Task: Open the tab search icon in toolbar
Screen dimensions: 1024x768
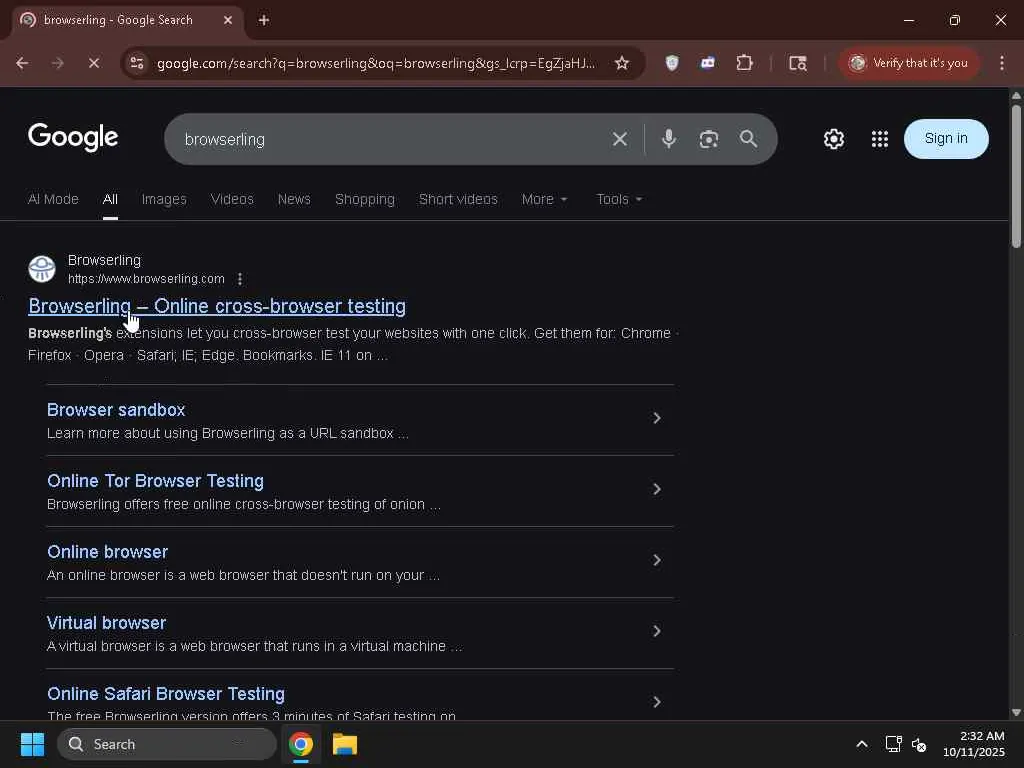Action: [x=797, y=63]
